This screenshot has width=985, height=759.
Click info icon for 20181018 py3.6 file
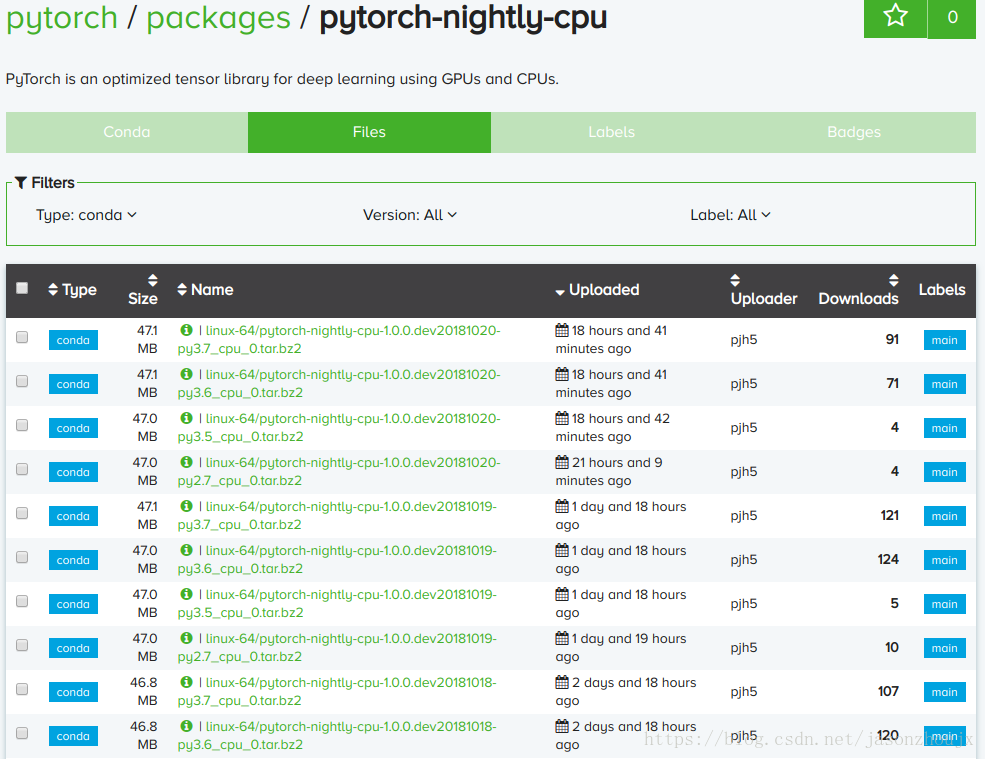point(186,726)
